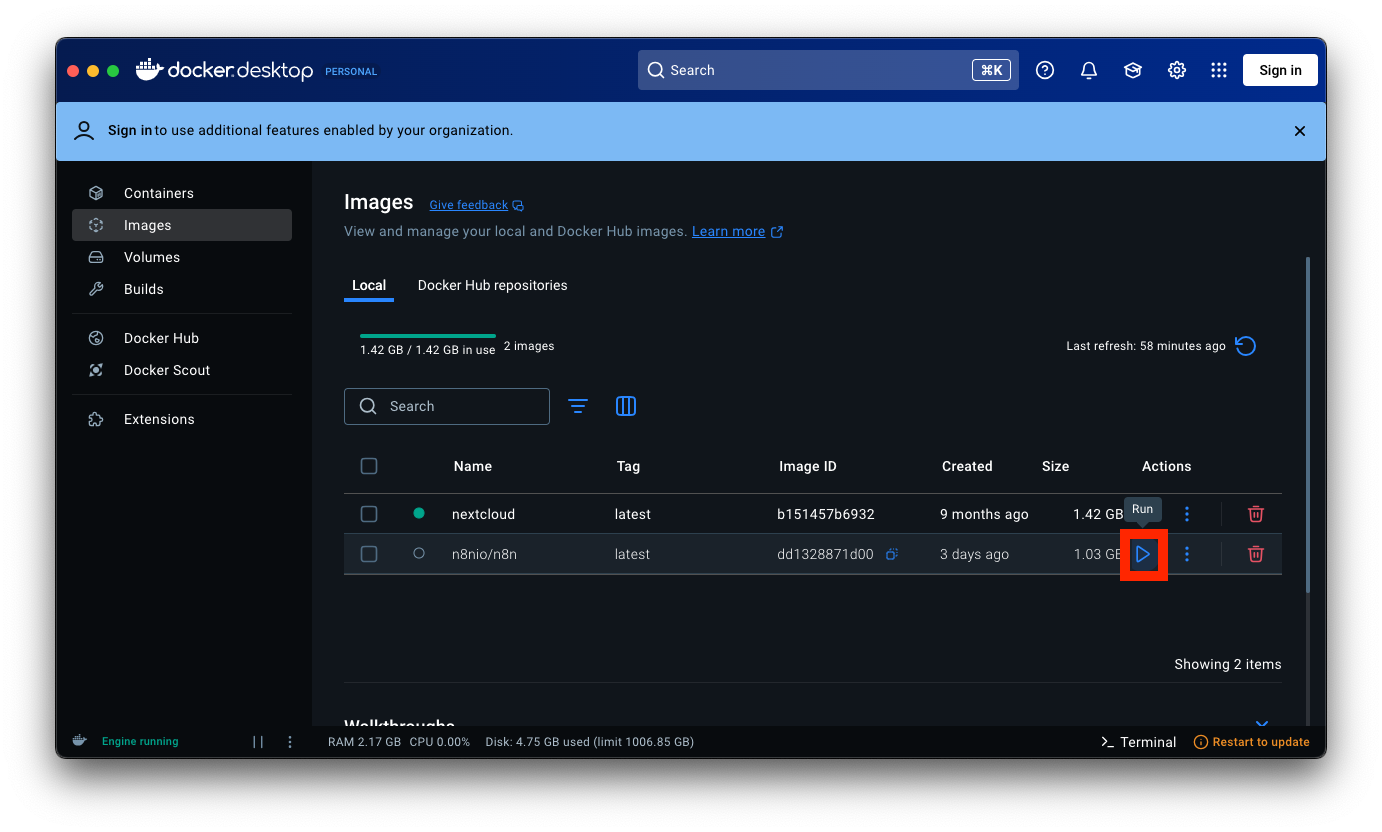Focus the images Search field
The height and width of the screenshot is (832, 1382).
point(447,406)
